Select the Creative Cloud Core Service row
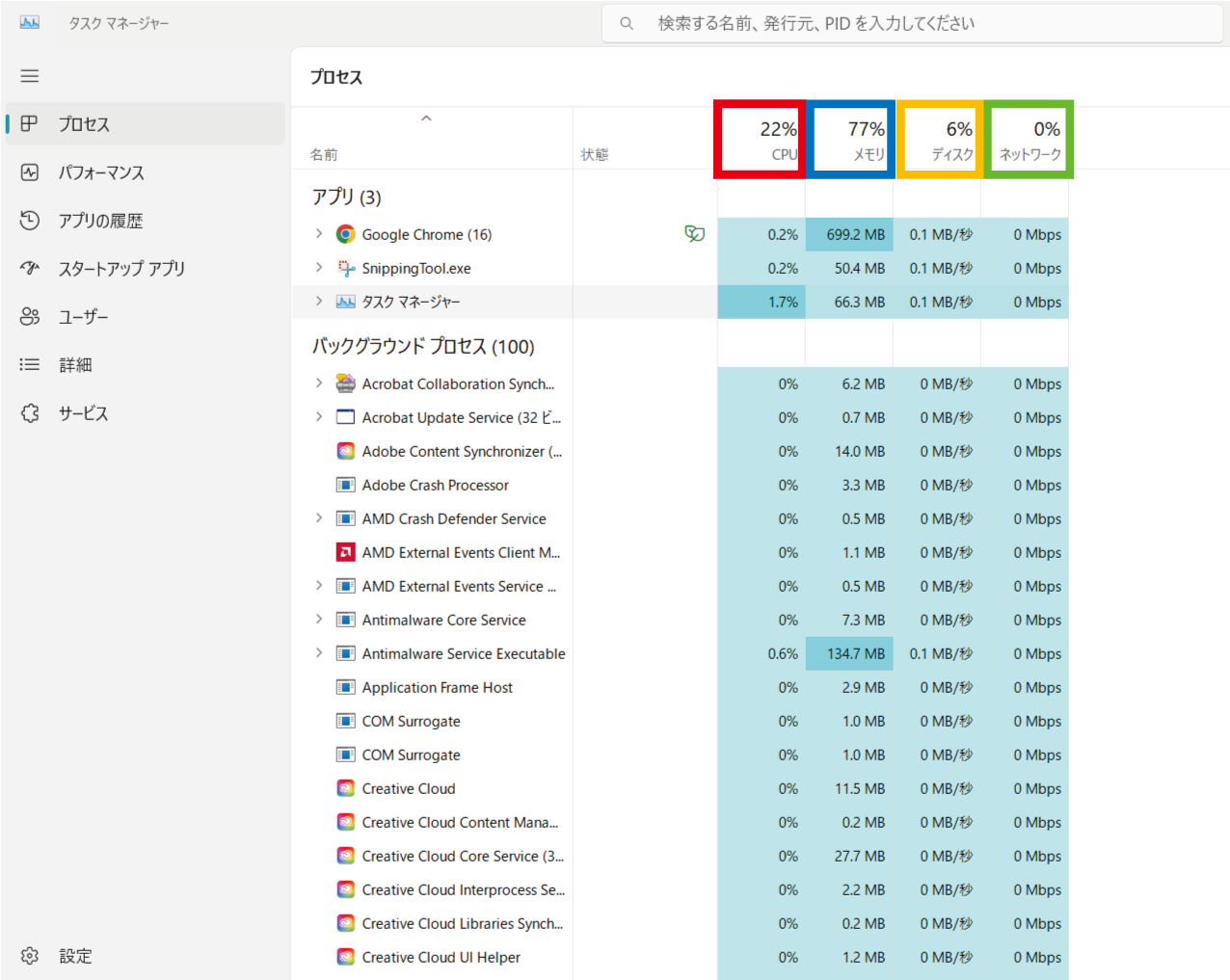The width and height of the screenshot is (1230, 980). point(680,856)
